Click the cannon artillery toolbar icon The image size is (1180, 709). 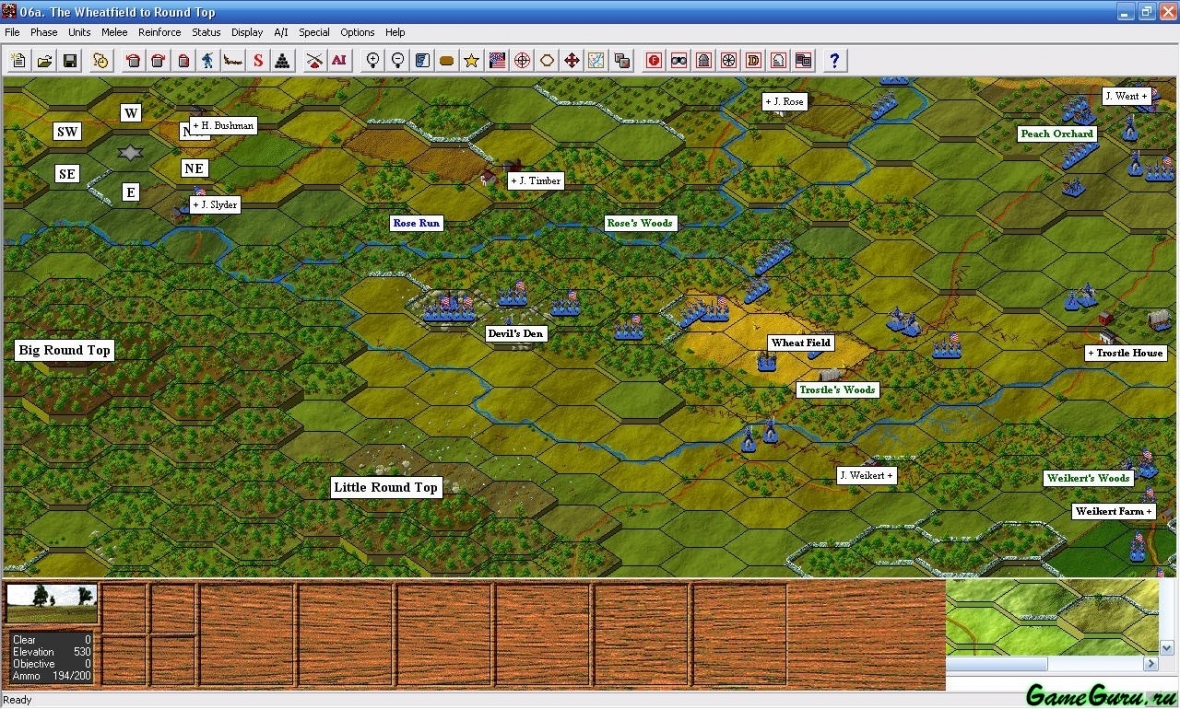[233, 61]
